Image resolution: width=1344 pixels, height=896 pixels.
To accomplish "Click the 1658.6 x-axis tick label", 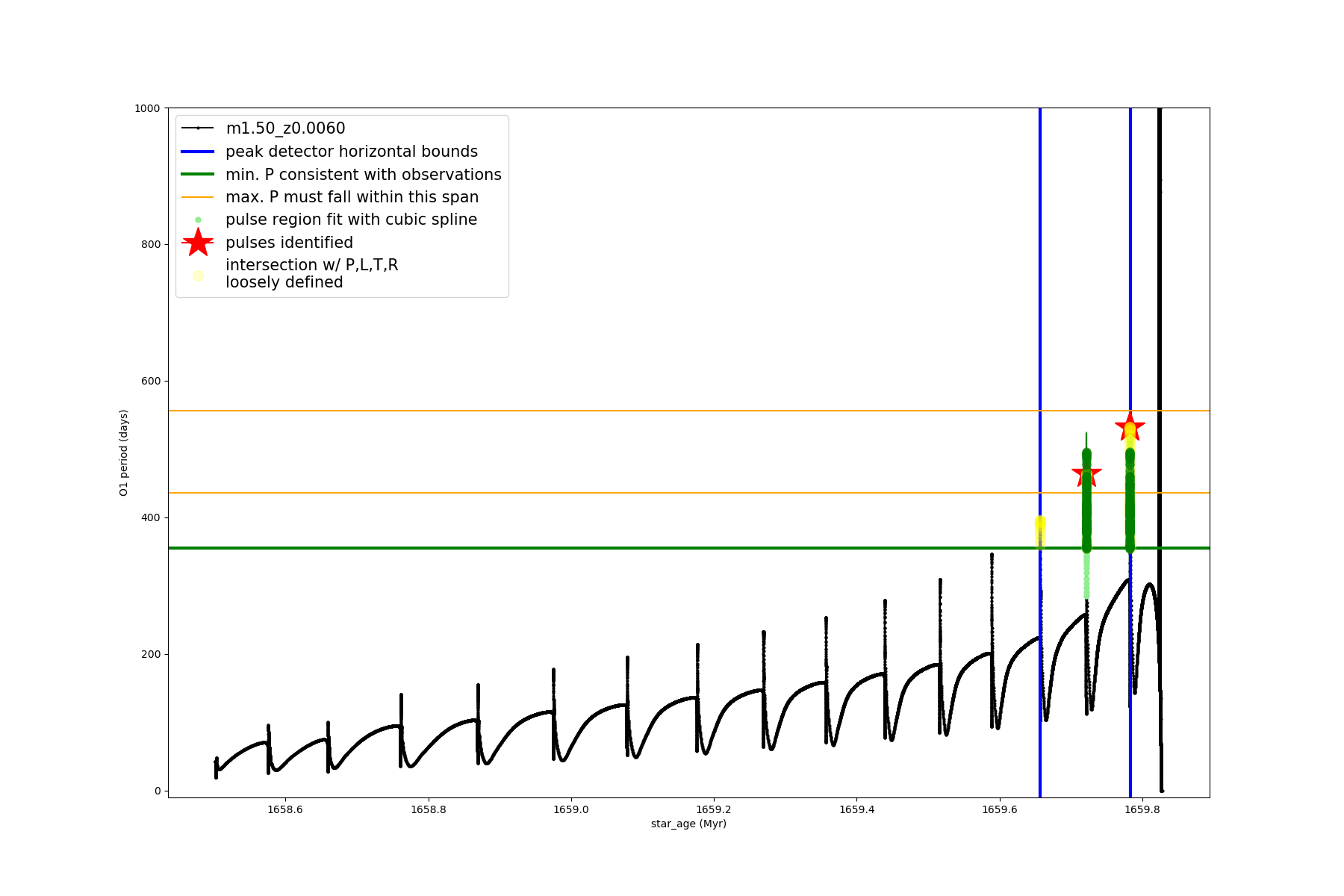I will coord(285,809).
